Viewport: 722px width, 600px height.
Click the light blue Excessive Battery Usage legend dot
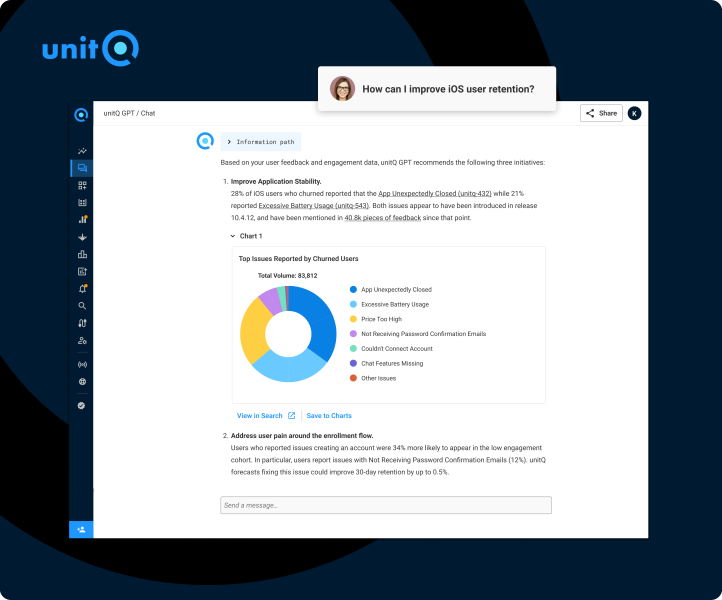(x=353, y=304)
